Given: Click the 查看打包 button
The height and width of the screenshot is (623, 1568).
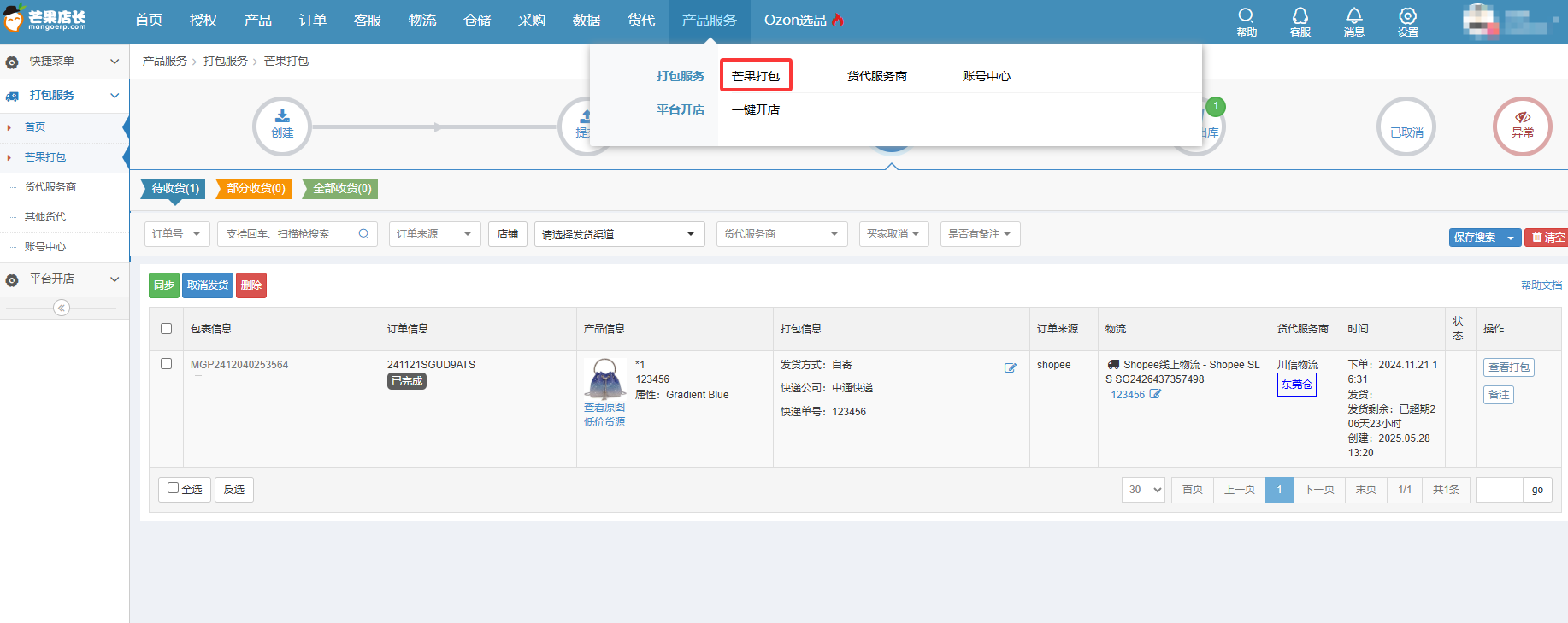Looking at the screenshot, I should tap(1509, 367).
